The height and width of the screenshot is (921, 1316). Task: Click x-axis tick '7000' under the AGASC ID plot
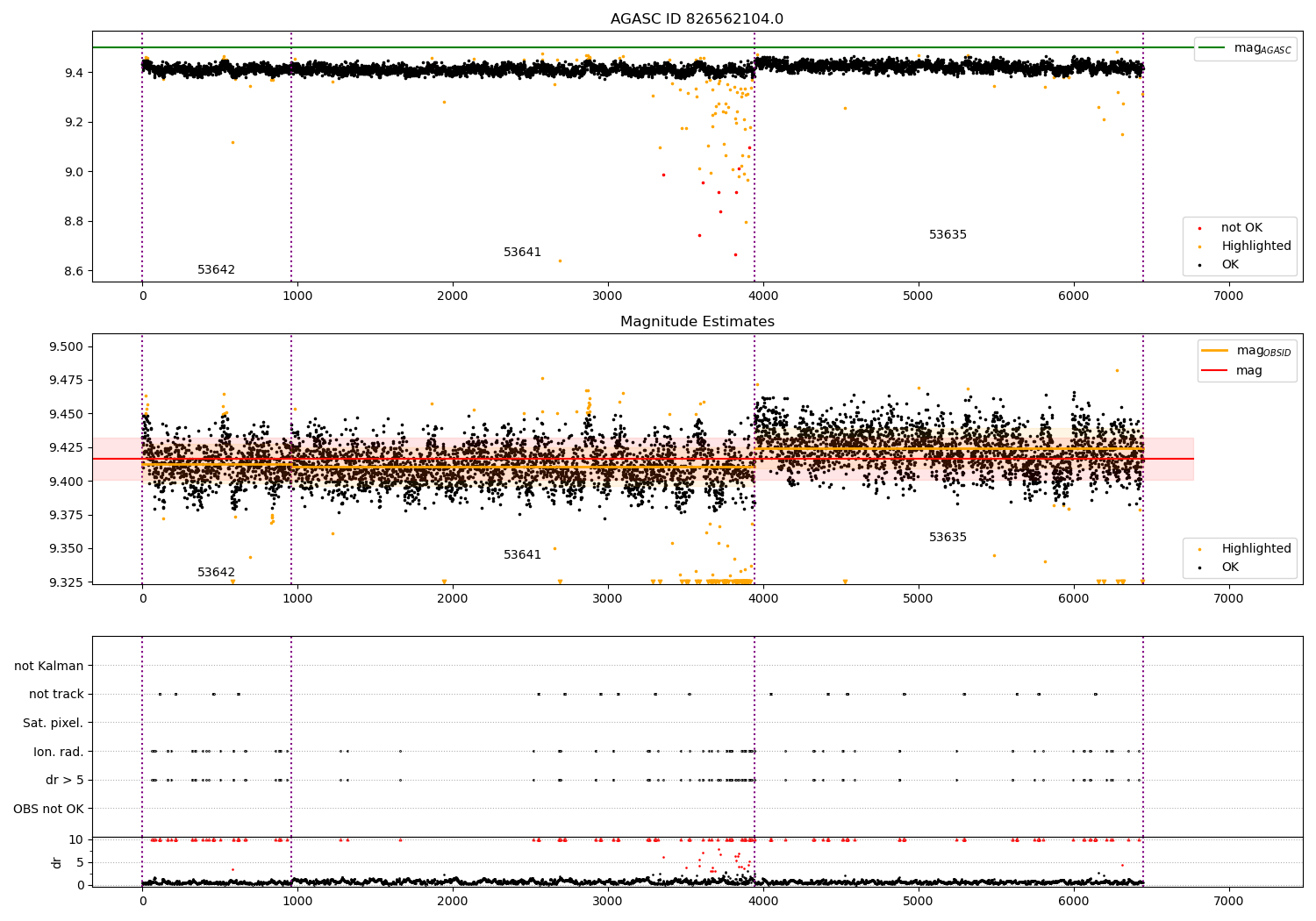[x=1228, y=296]
